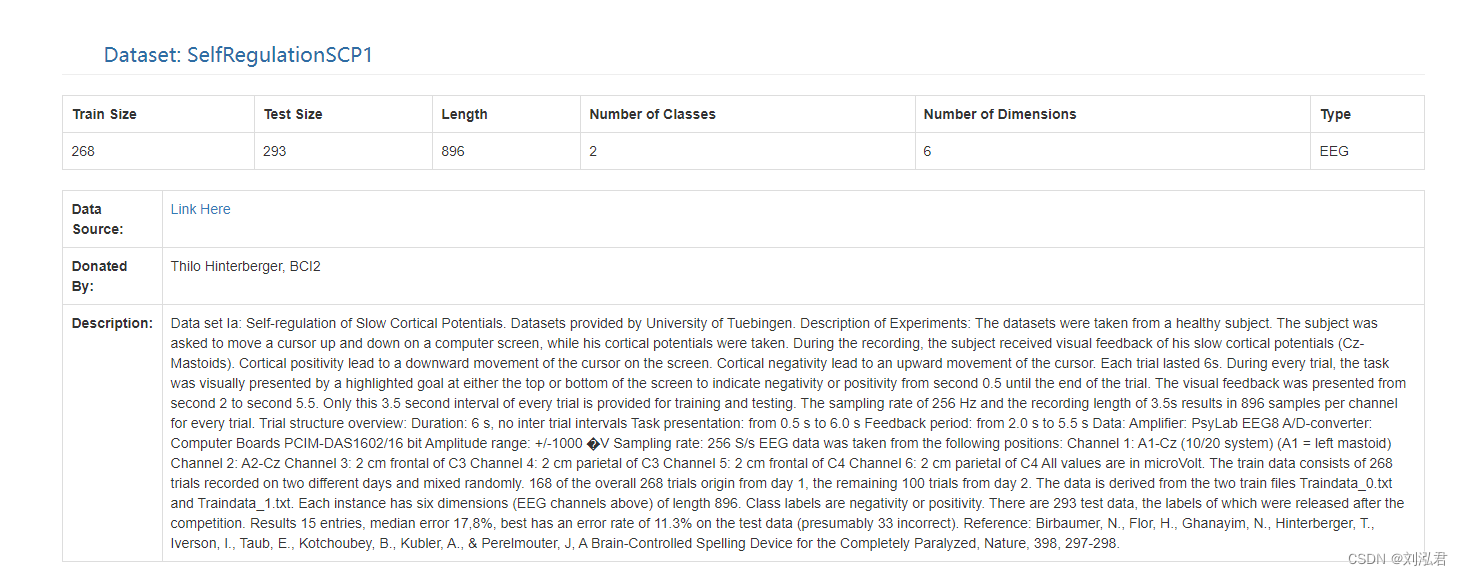Click the 'Type' column header
The image size is (1463, 576).
pyautogui.click(x=1335, y=114)
